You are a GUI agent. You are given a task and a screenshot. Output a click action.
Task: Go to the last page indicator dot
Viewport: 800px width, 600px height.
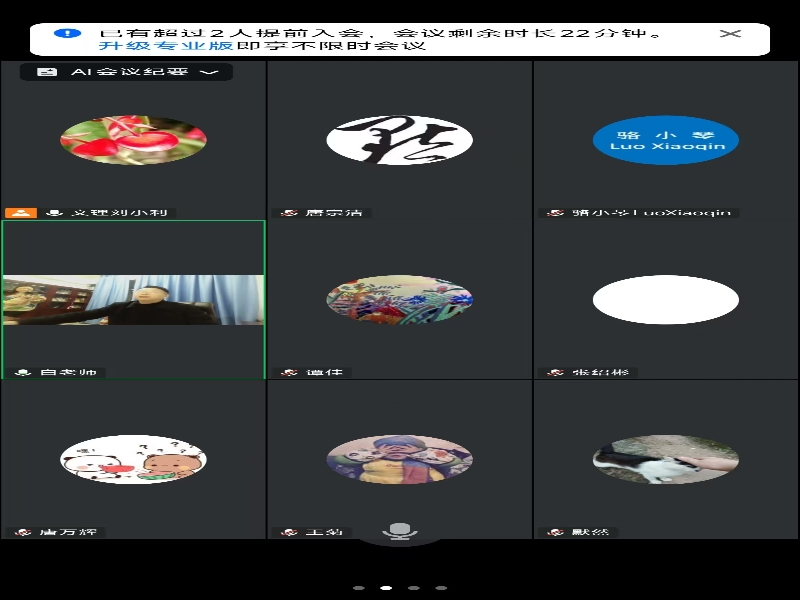pos(440,588)
